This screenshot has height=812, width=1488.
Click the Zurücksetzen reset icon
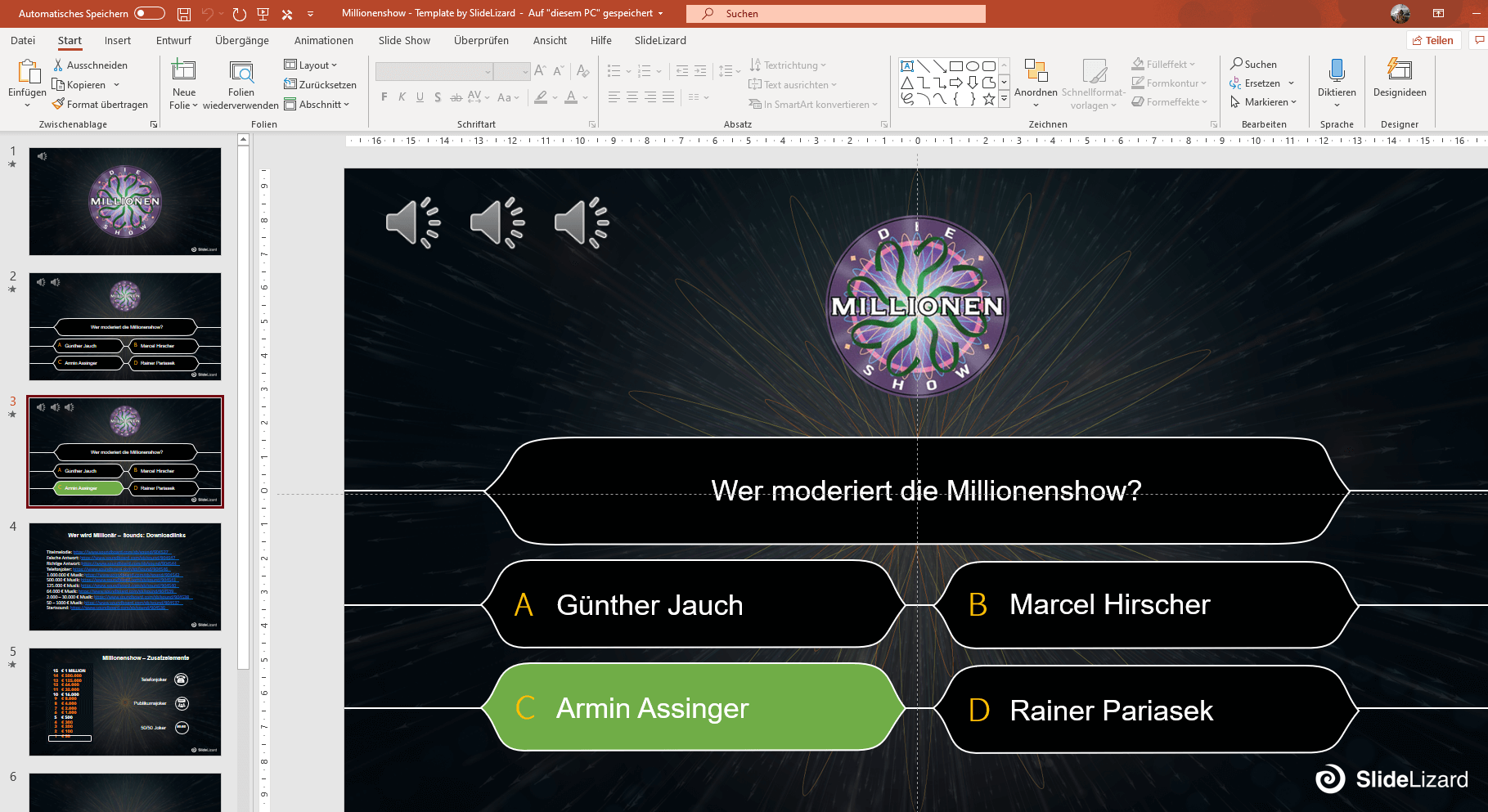pos(290,84)
